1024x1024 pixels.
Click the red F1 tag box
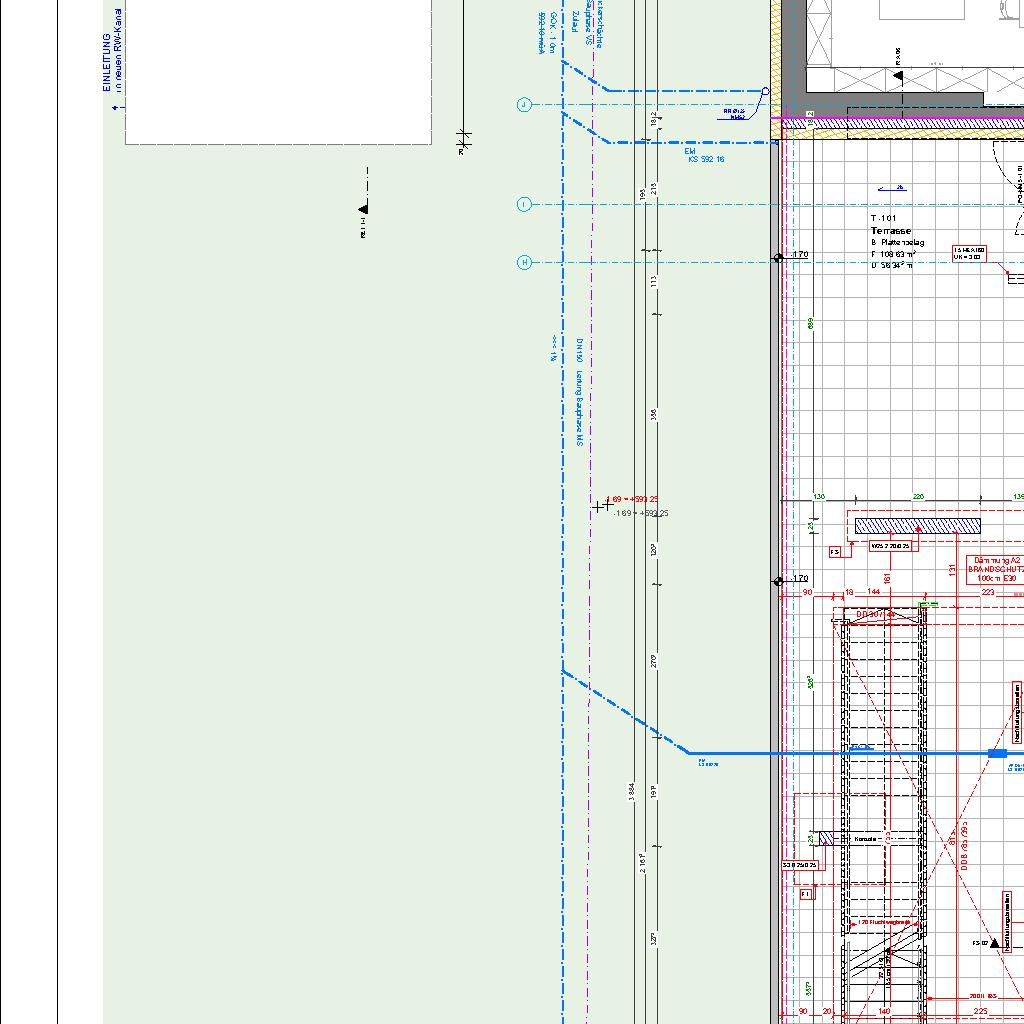pos(807,894)
